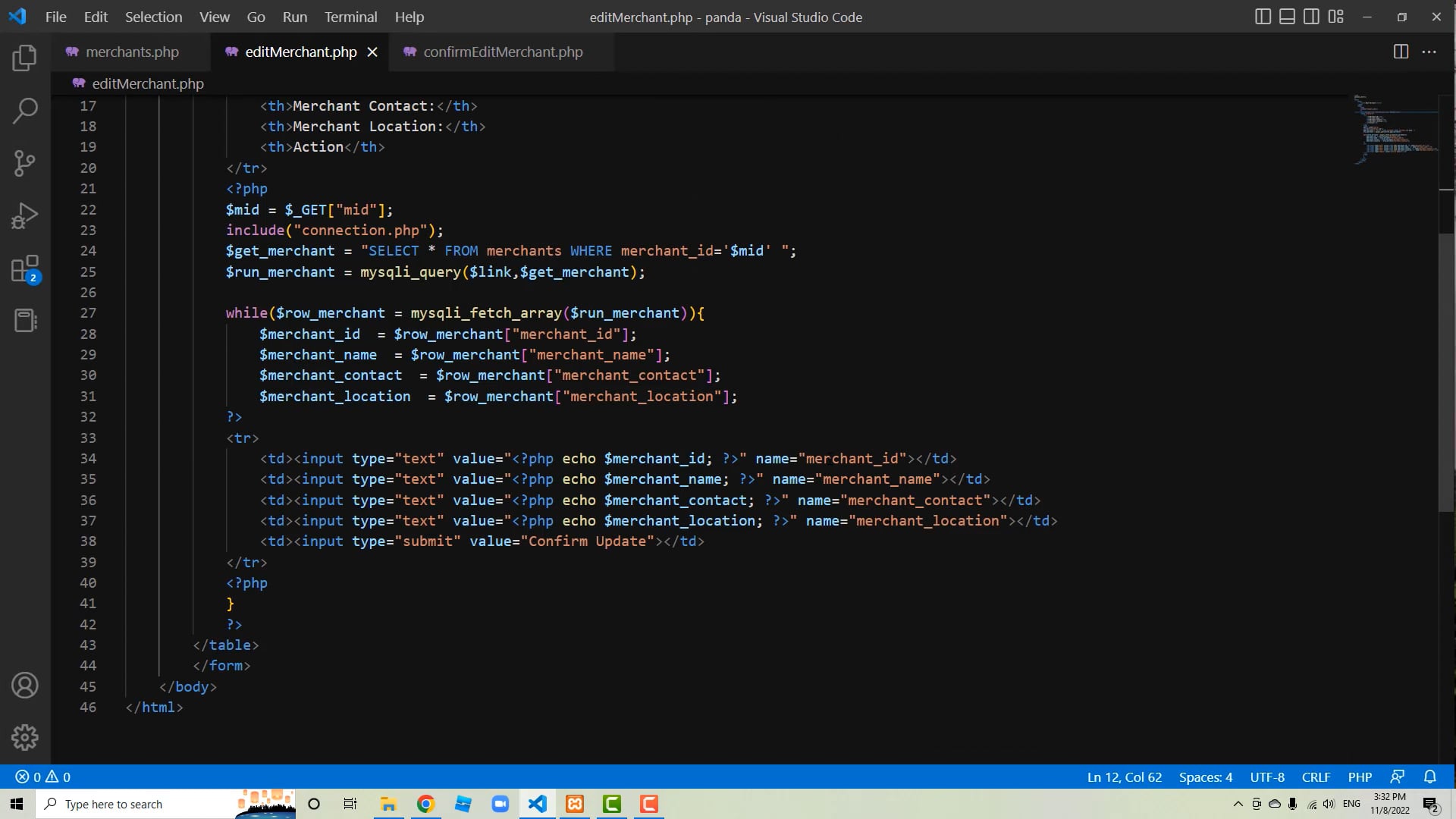Image resolution: width=1456 pixels, height=819 pixels.
Task: Open the Explorer sidebar icon
Action: [x=25, y=58]
